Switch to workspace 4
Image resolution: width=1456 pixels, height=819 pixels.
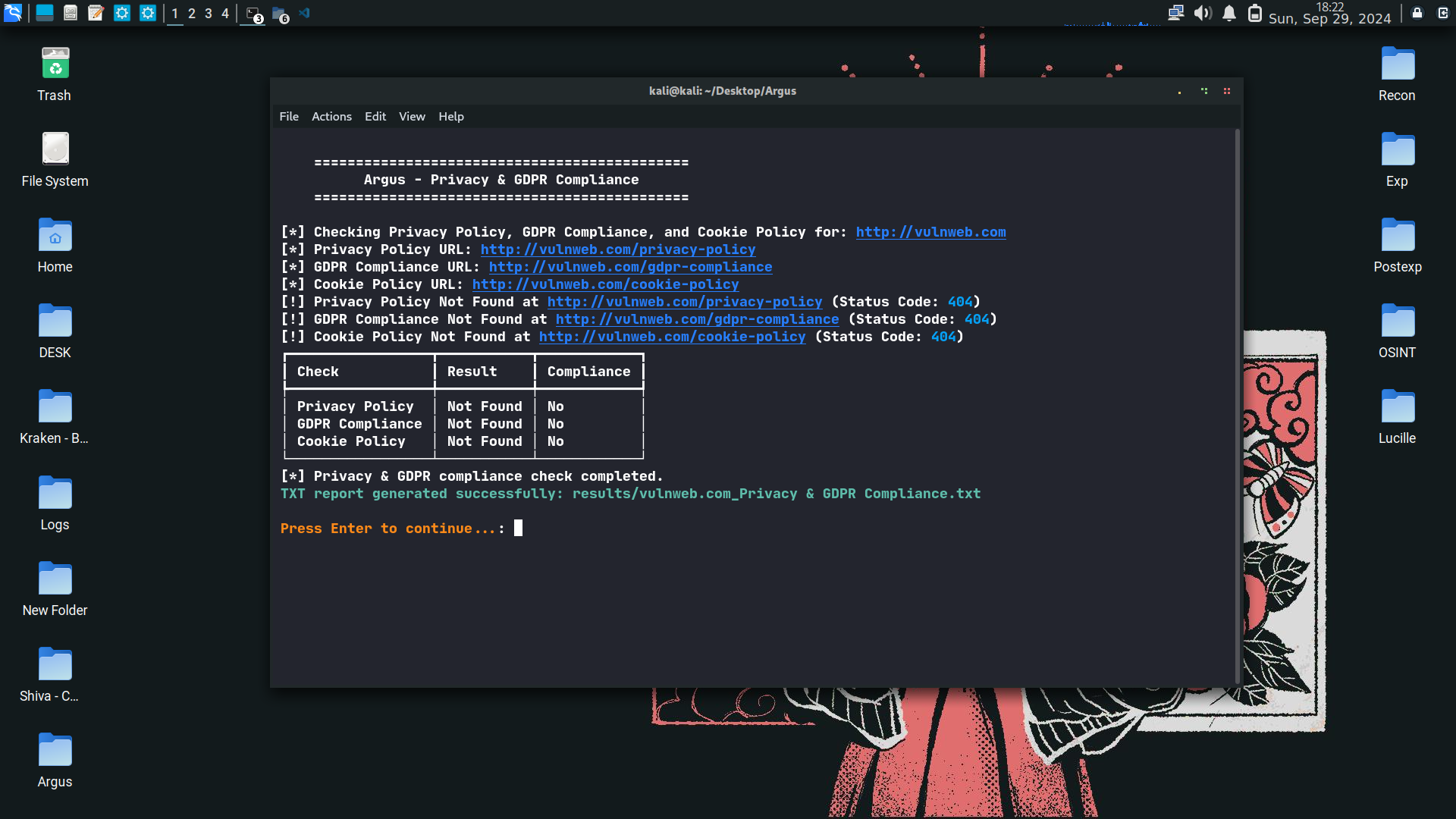point(225,14)
